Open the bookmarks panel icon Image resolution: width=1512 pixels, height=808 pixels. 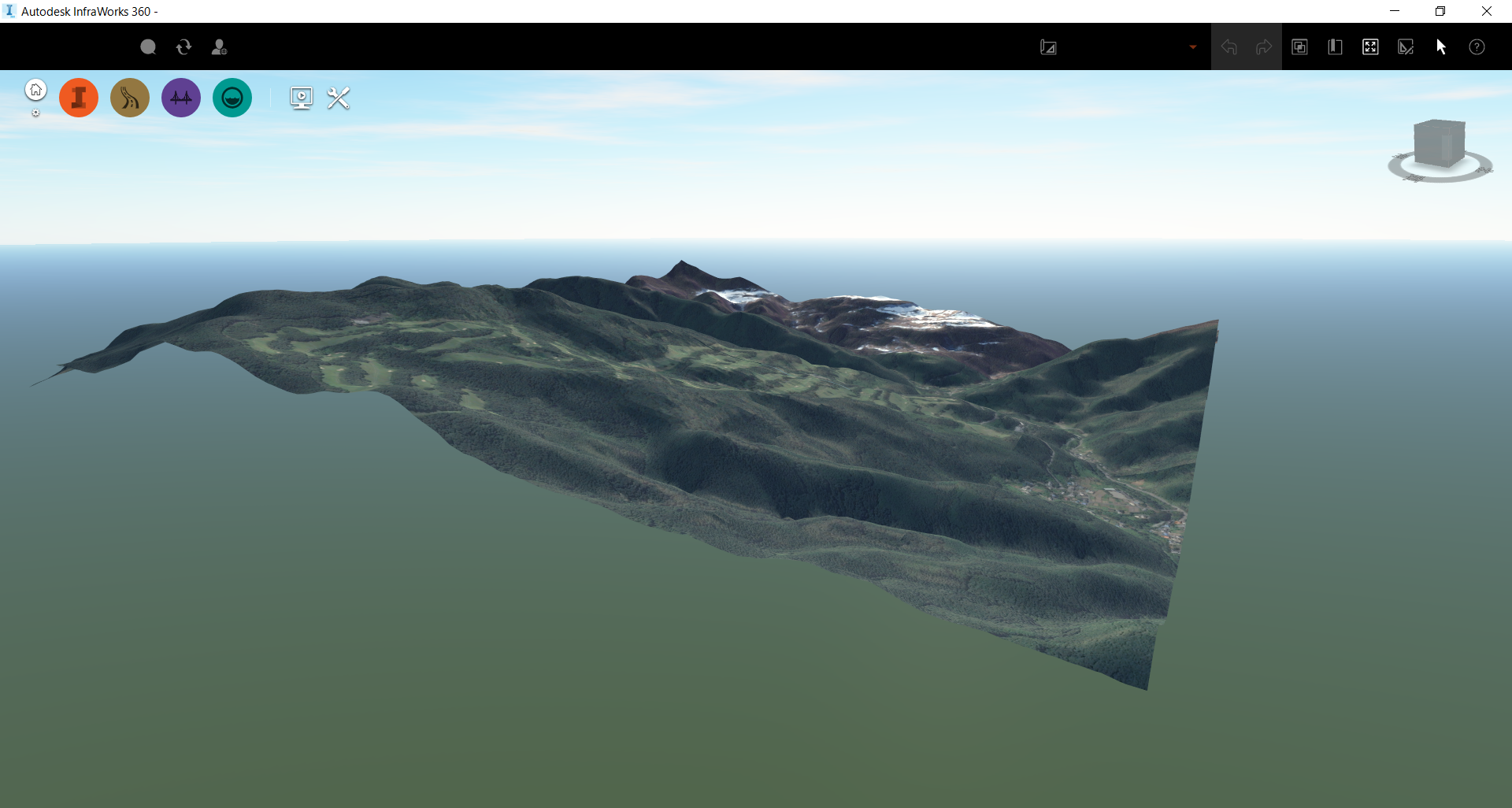[1334, 46]
